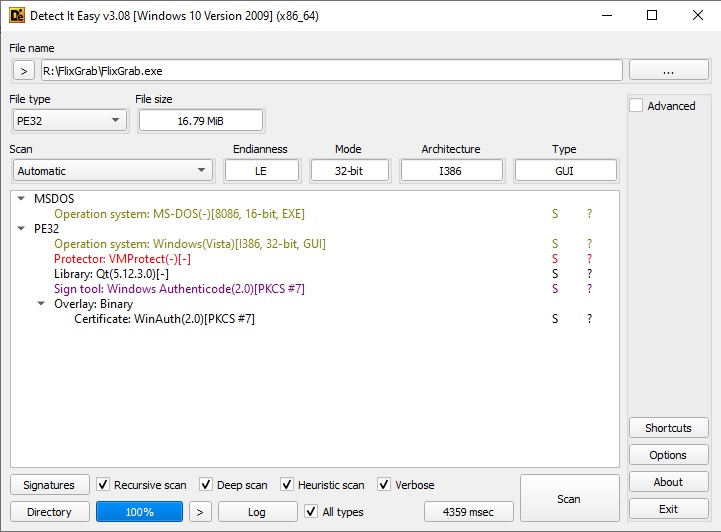Screen dimensions: 721x532
Task: Open the File type PE32 dropdown
Action: tap(69, 121)
